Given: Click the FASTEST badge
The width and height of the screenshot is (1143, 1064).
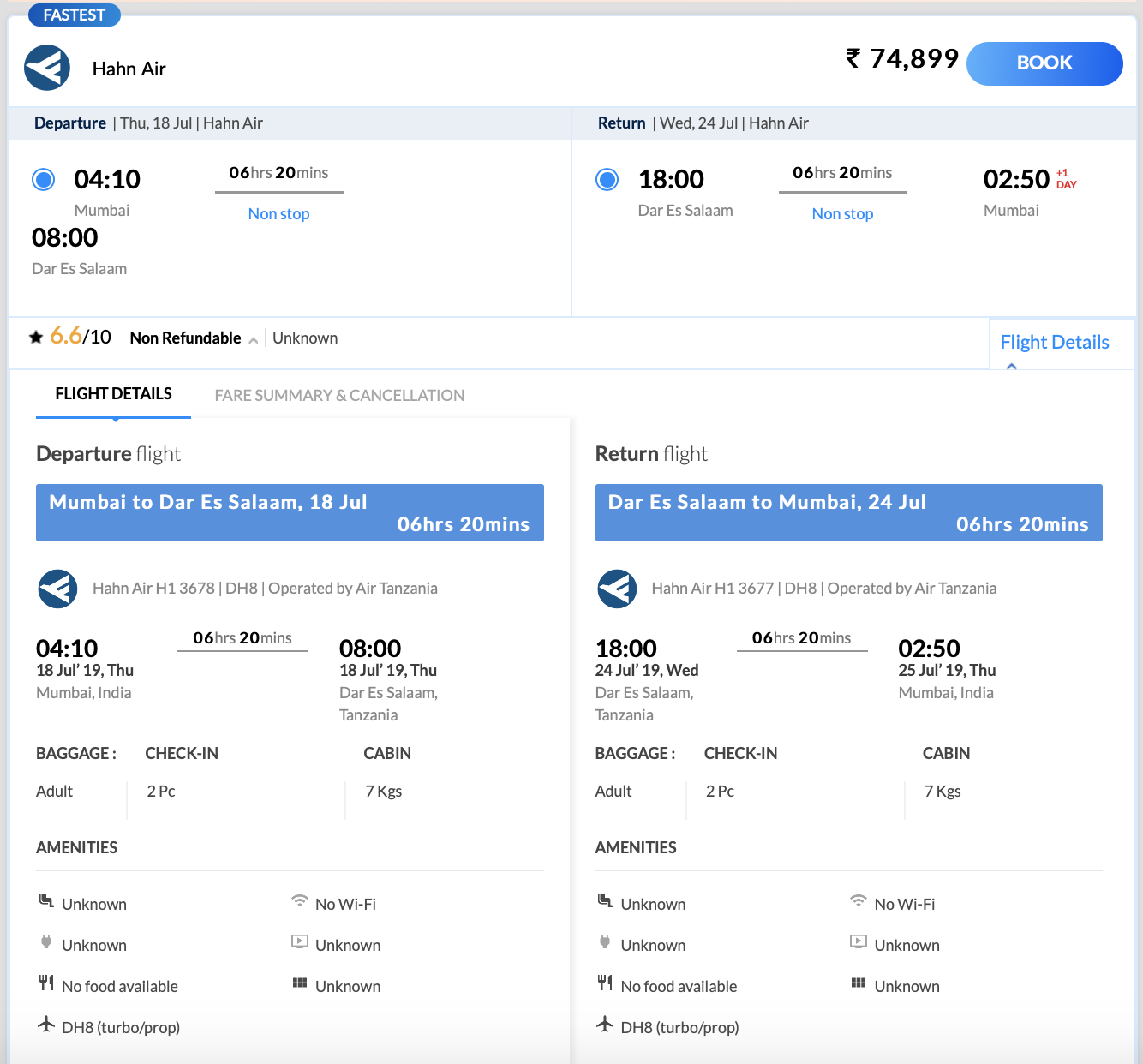Looking at the screenshot, I should tap(75, 15).
